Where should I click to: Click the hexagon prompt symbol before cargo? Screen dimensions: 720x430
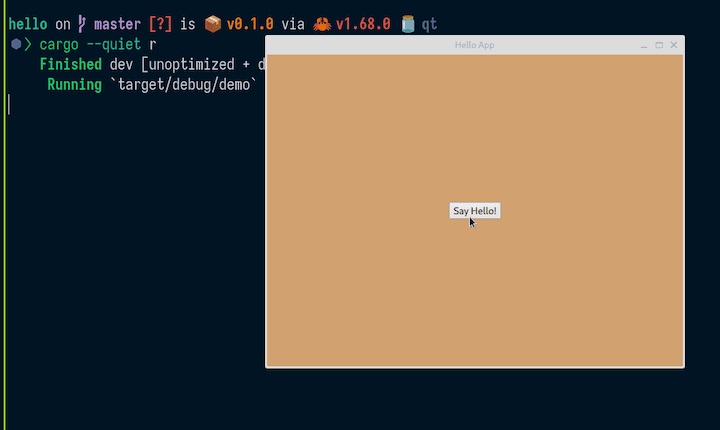click(17, 44)
